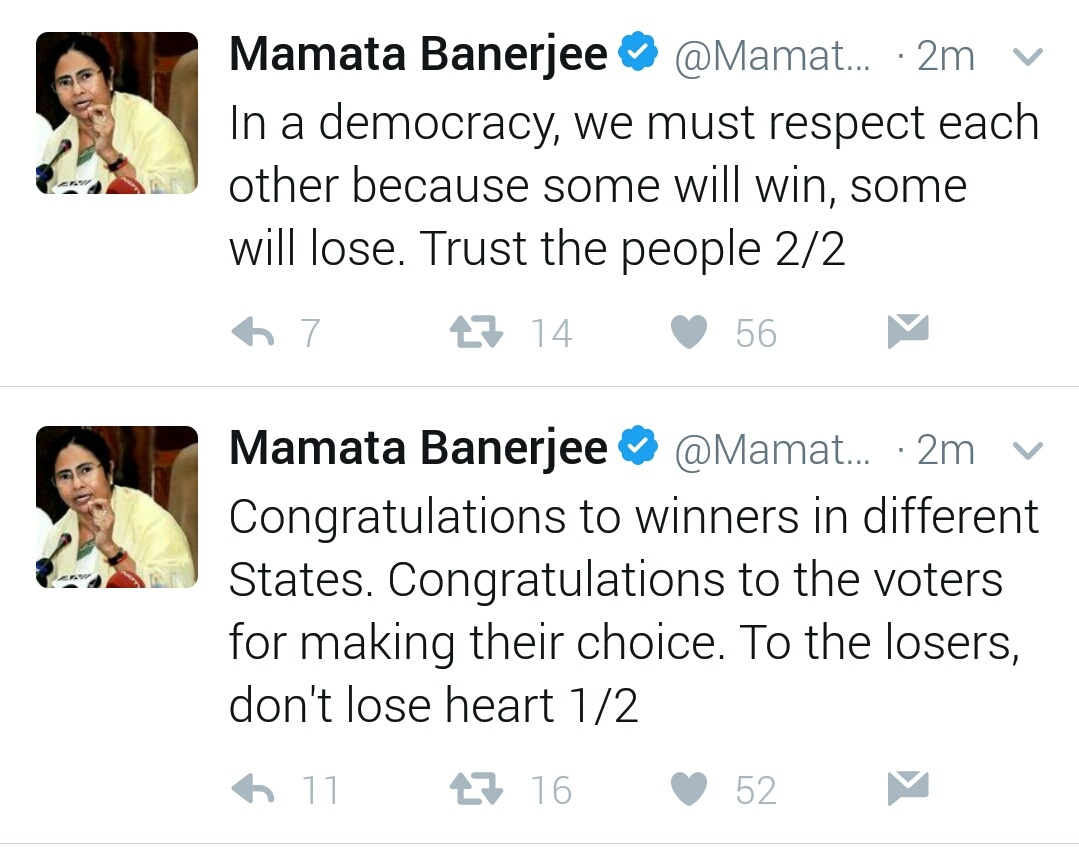Image resolution: width=1079 pixels, height=866 pixels.
Task: Open profile photo on the first tweet
Action: point(117,113)
